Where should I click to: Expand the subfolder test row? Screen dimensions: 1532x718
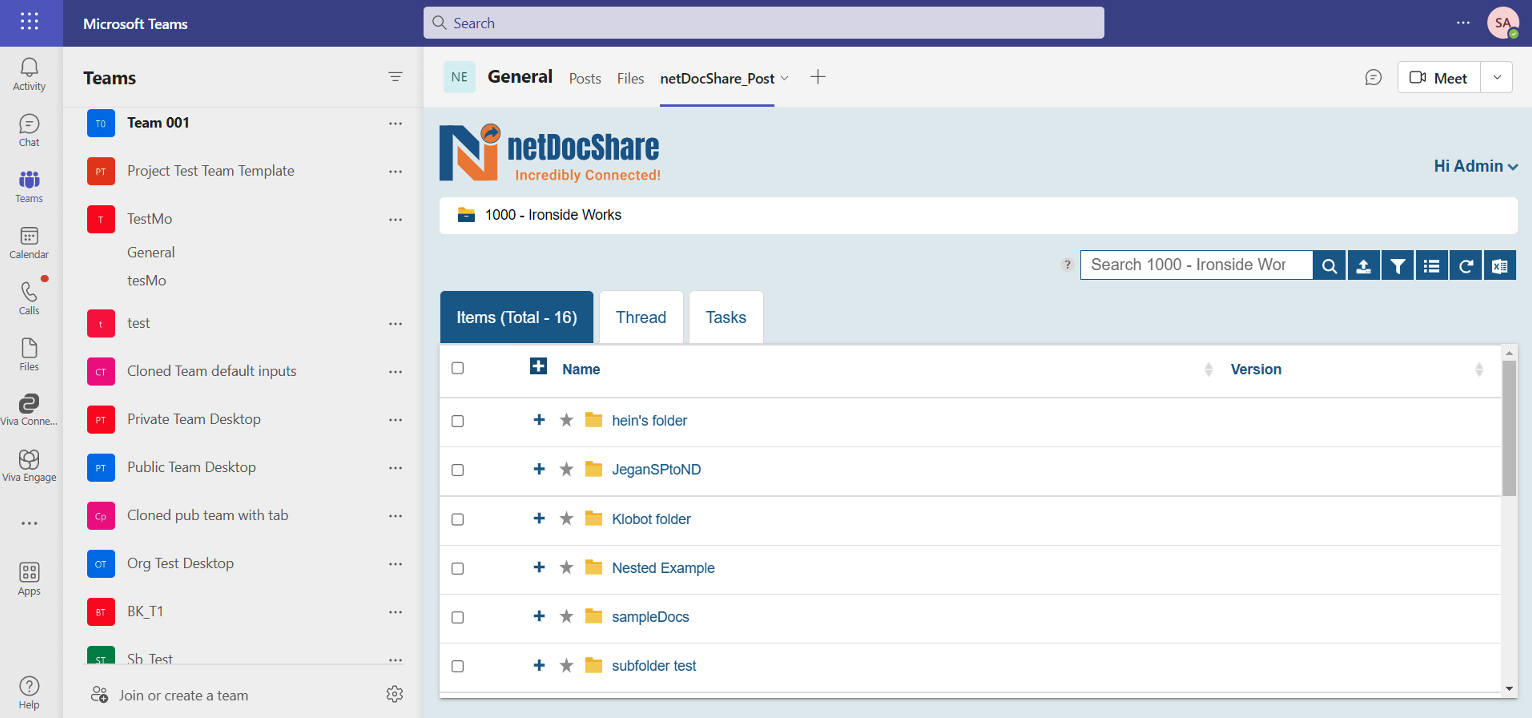pos(539,665)
